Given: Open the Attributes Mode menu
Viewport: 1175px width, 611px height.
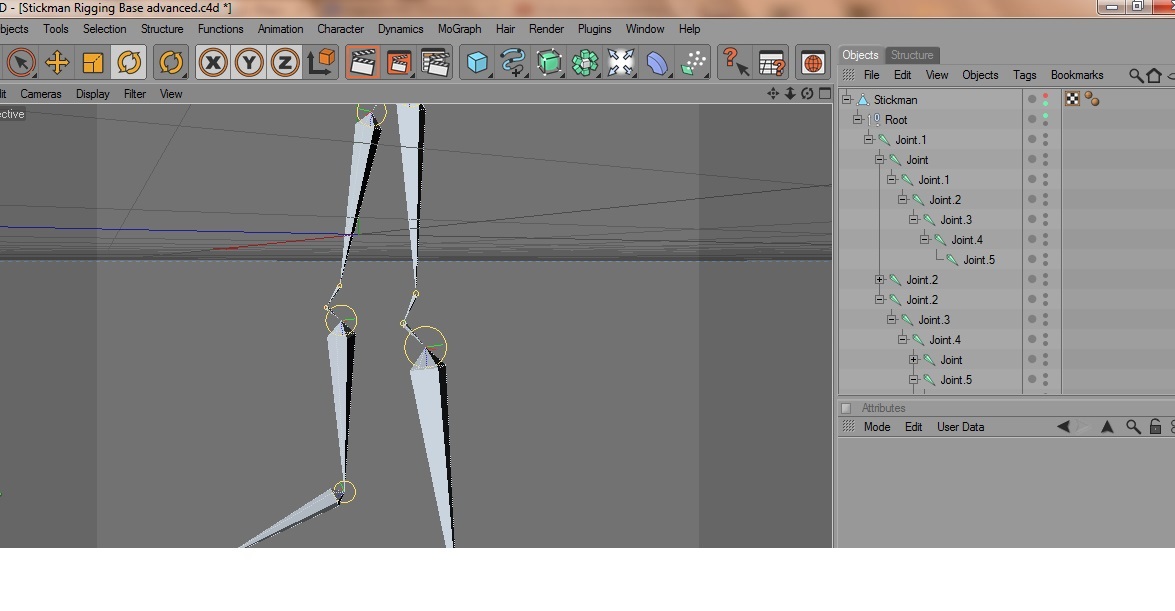Looking at the screenshot, I should [877, 427].
